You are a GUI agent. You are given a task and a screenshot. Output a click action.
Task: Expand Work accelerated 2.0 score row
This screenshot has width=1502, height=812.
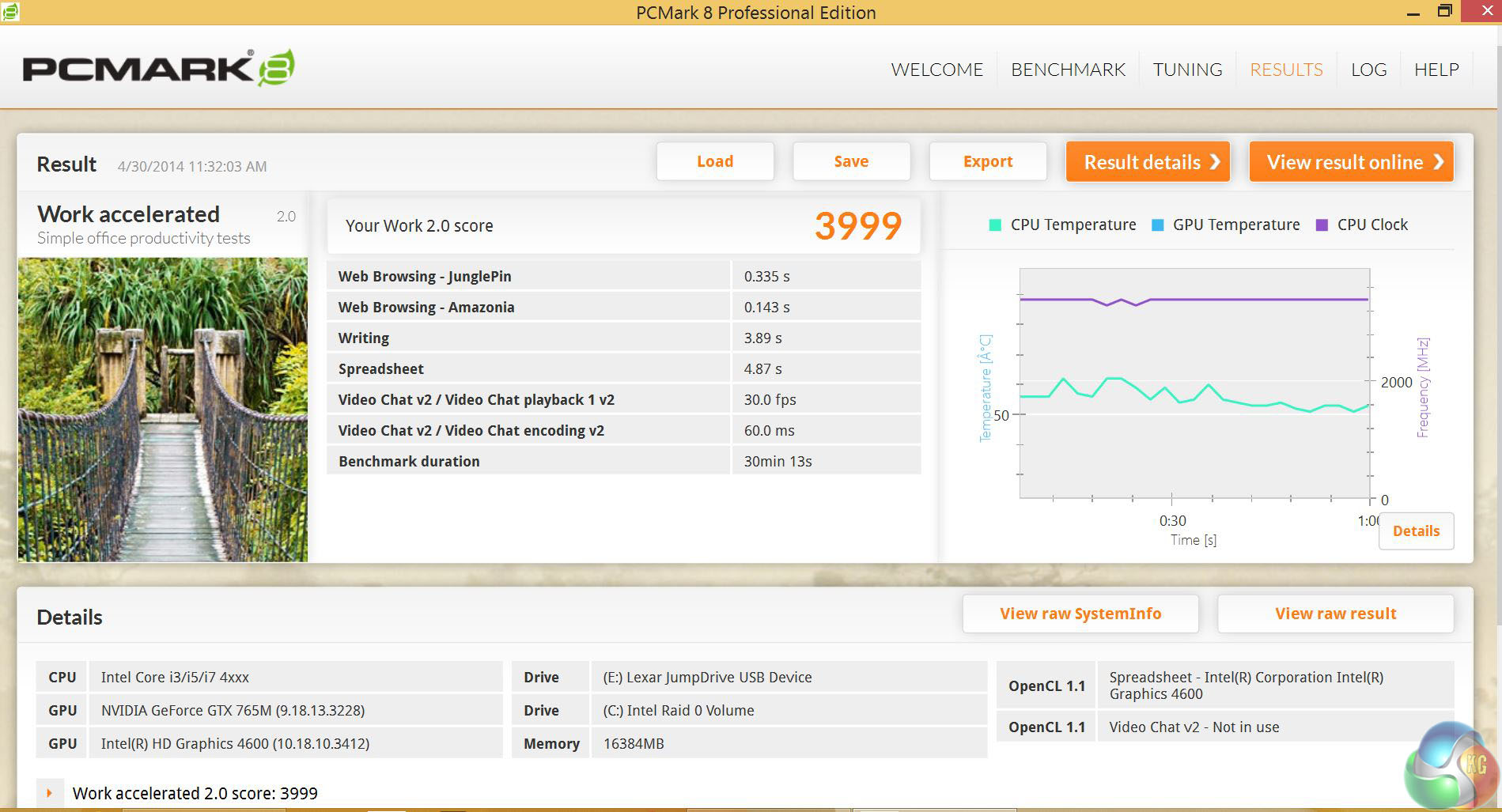pos(49,793)
